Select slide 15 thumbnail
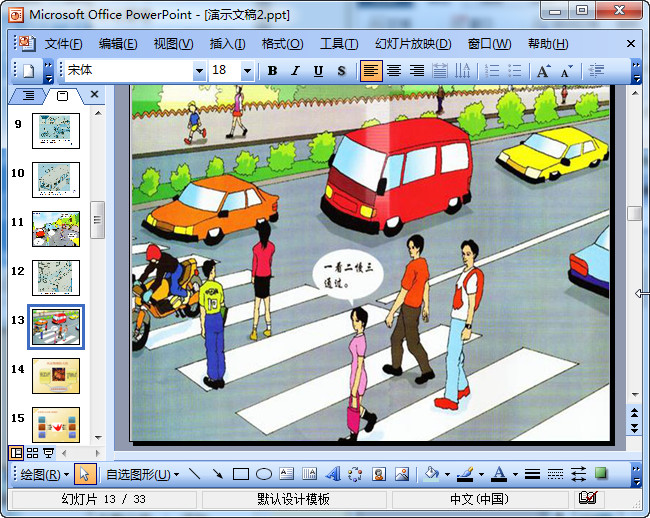This screenshot has height=518, width=650. point(56,425)
